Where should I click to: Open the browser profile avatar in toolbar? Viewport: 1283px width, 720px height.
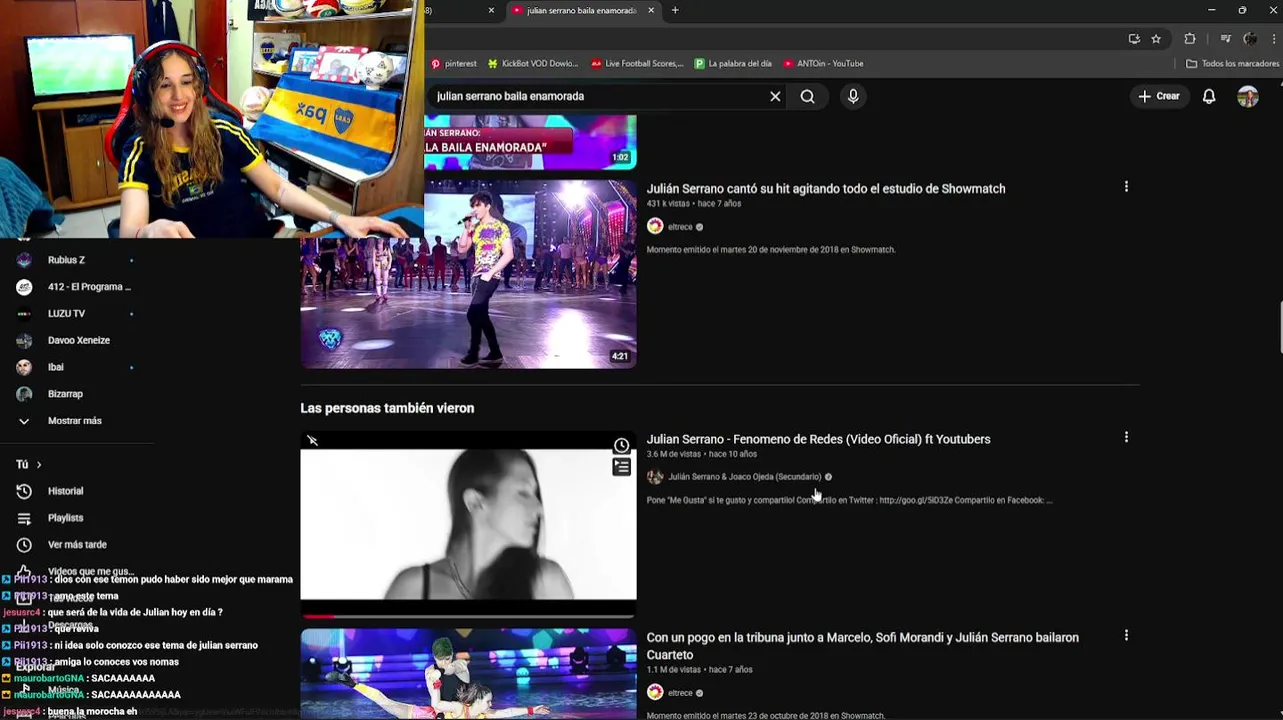(x=1250, y=39)
